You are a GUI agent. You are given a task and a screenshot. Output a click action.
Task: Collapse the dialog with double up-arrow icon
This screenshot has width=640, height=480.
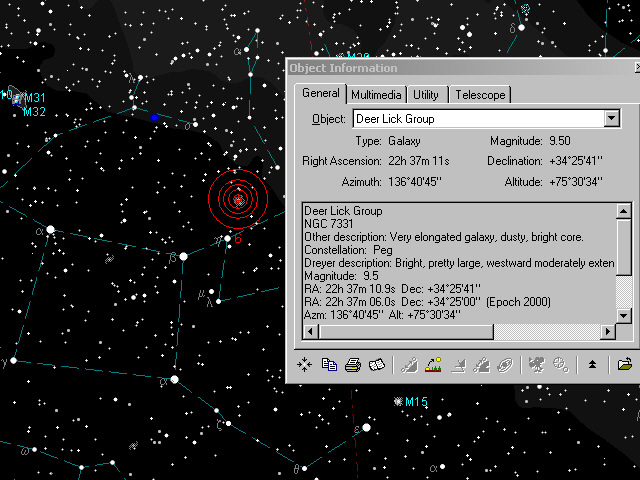[x=592, y=364]
